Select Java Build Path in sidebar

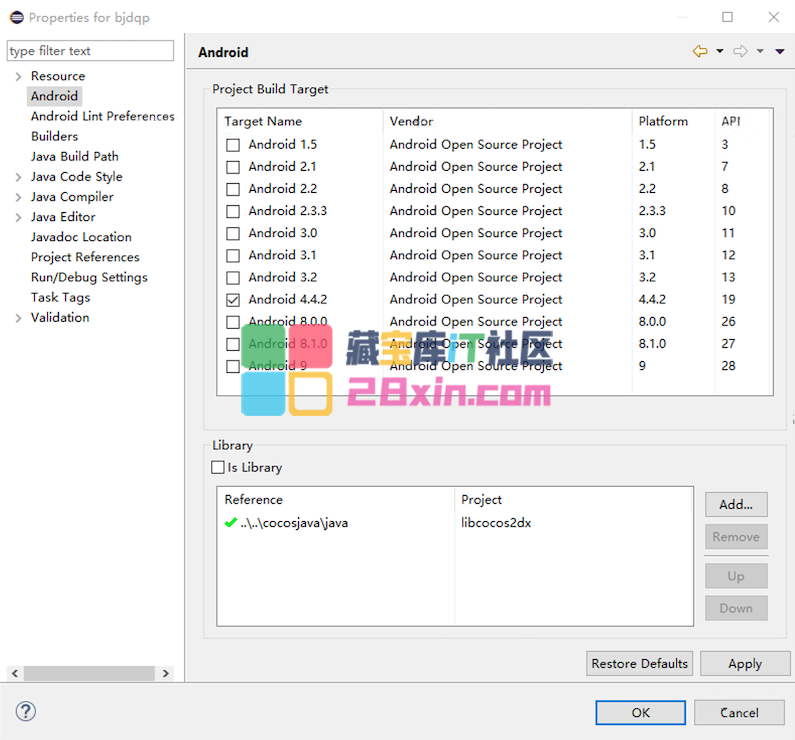pyautogui.click(x=74, y=156)
